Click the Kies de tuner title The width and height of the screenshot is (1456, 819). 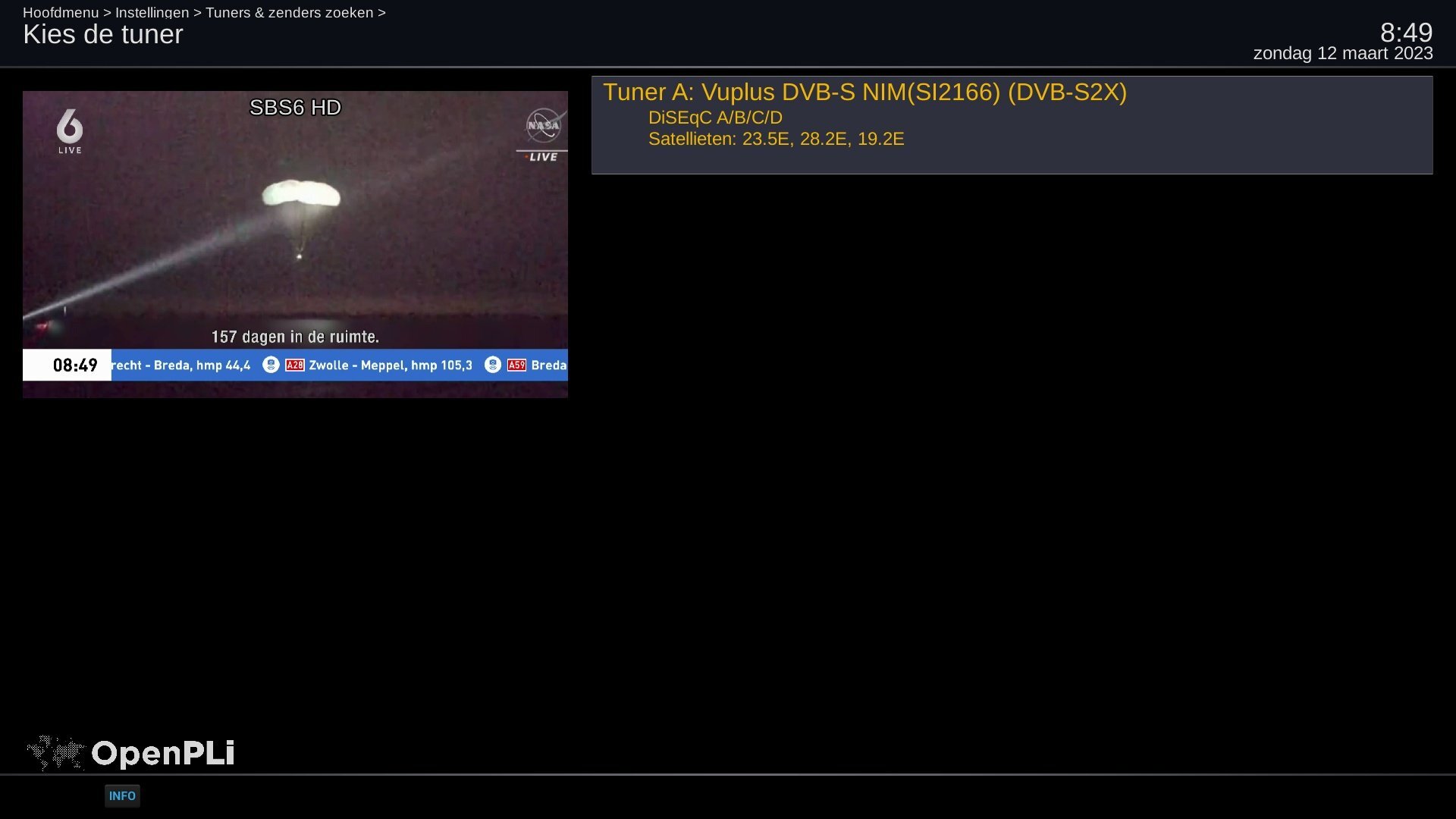pyautogui.click(x=103, y=34)
